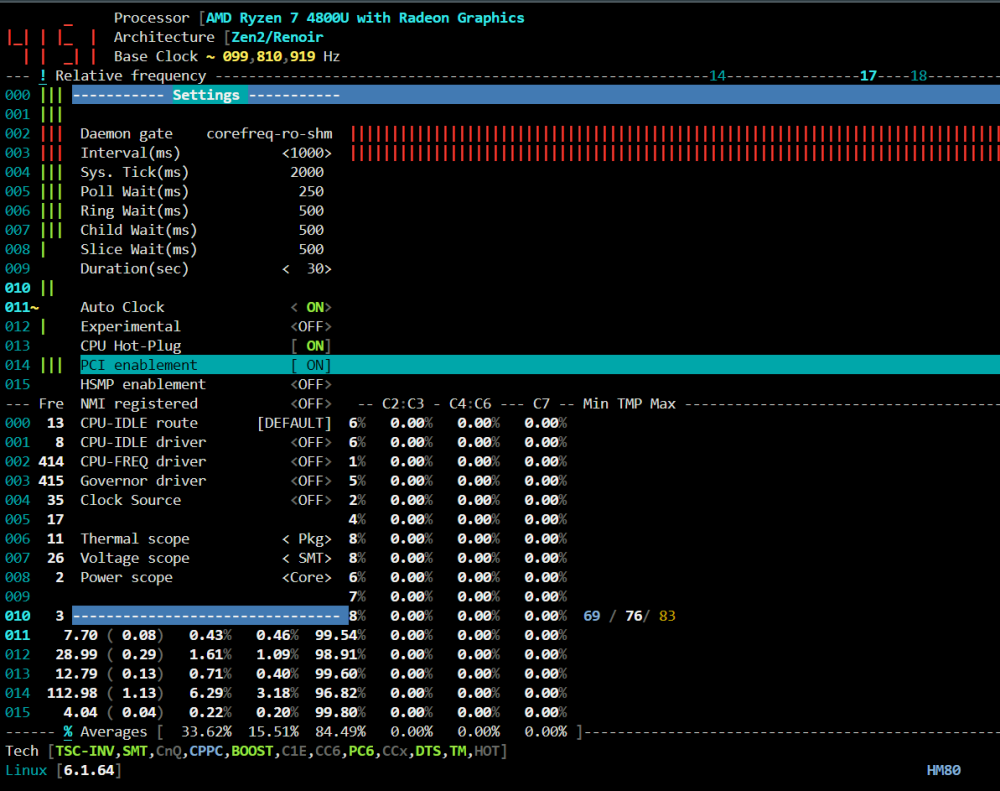1000x791 pixels.
Task: Click the Linux kernel version 6.1.64
Action: tap(89, 770)
